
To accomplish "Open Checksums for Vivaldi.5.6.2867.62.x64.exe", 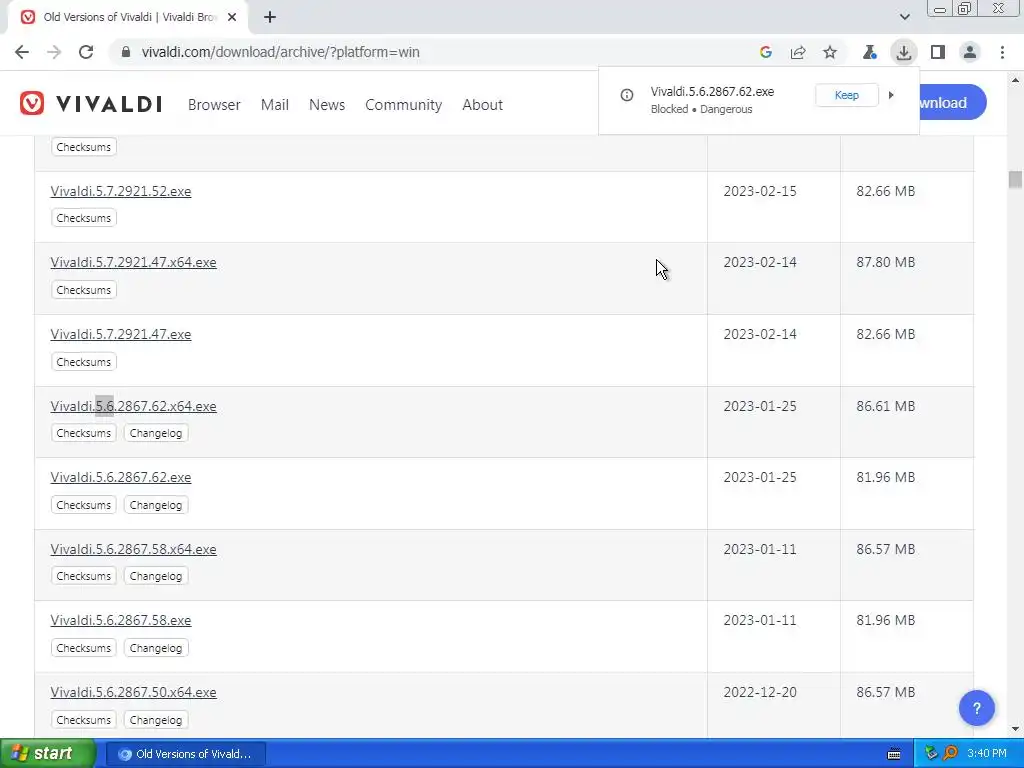I will pos(84,433).
